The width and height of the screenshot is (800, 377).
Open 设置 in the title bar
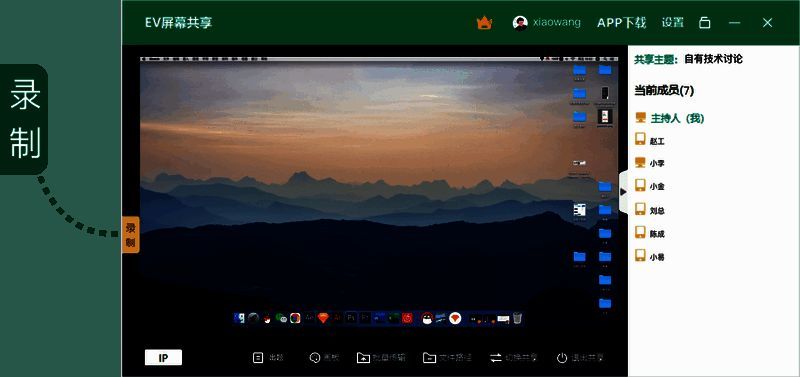point(672,22)
